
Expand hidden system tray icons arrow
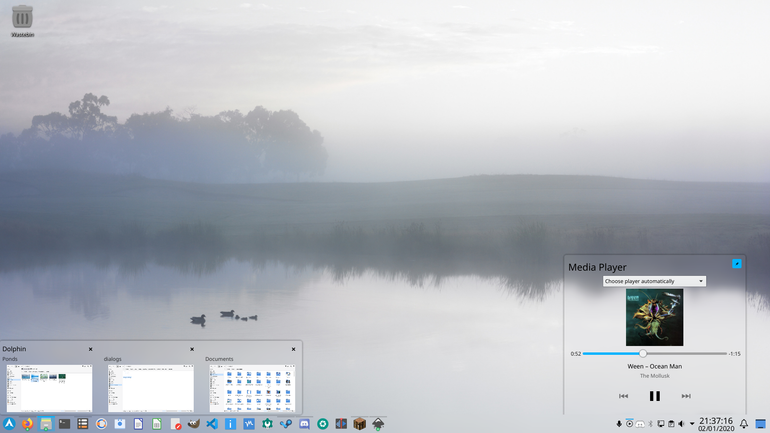click(692, 424)
